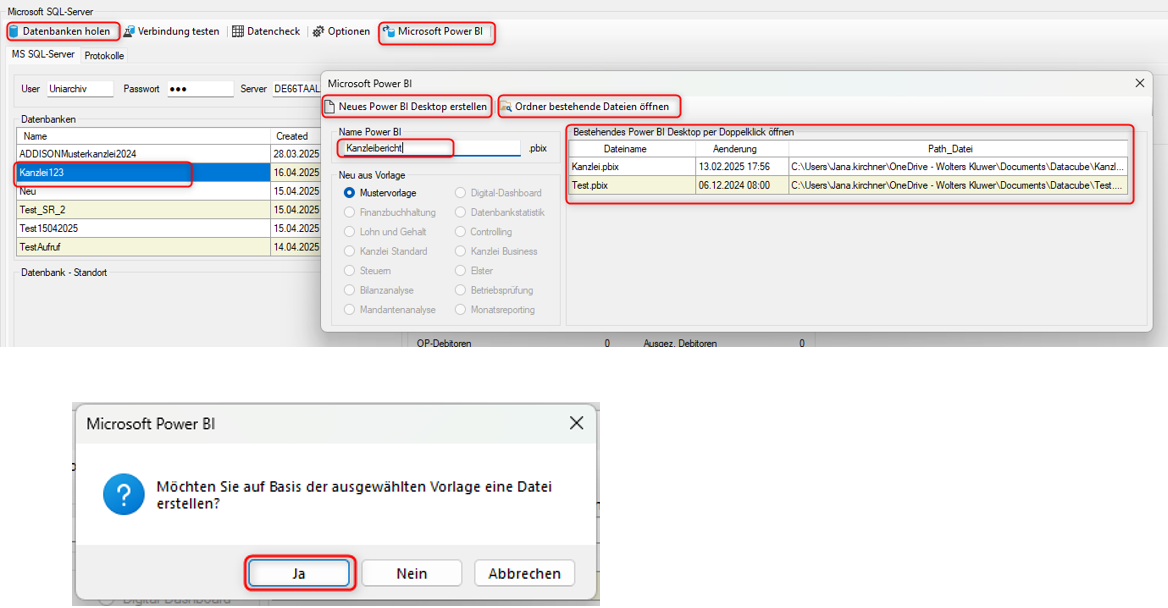This screenshot has width=1168, height=608.
Task: Click the created date of Test_SR_2
Action: 296,209
